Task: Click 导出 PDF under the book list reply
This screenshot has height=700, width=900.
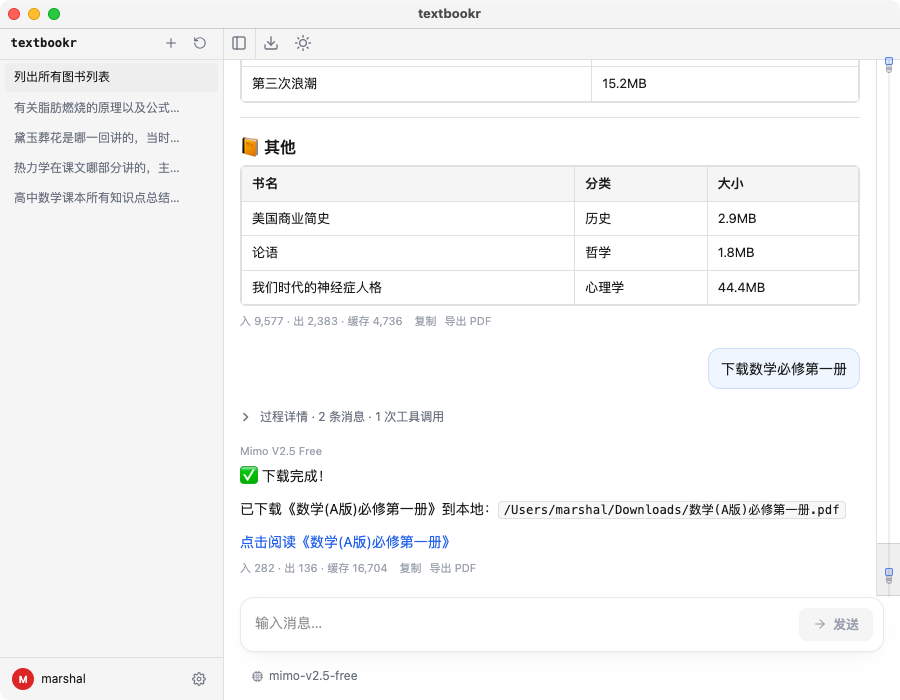Action: pos(468,321)
